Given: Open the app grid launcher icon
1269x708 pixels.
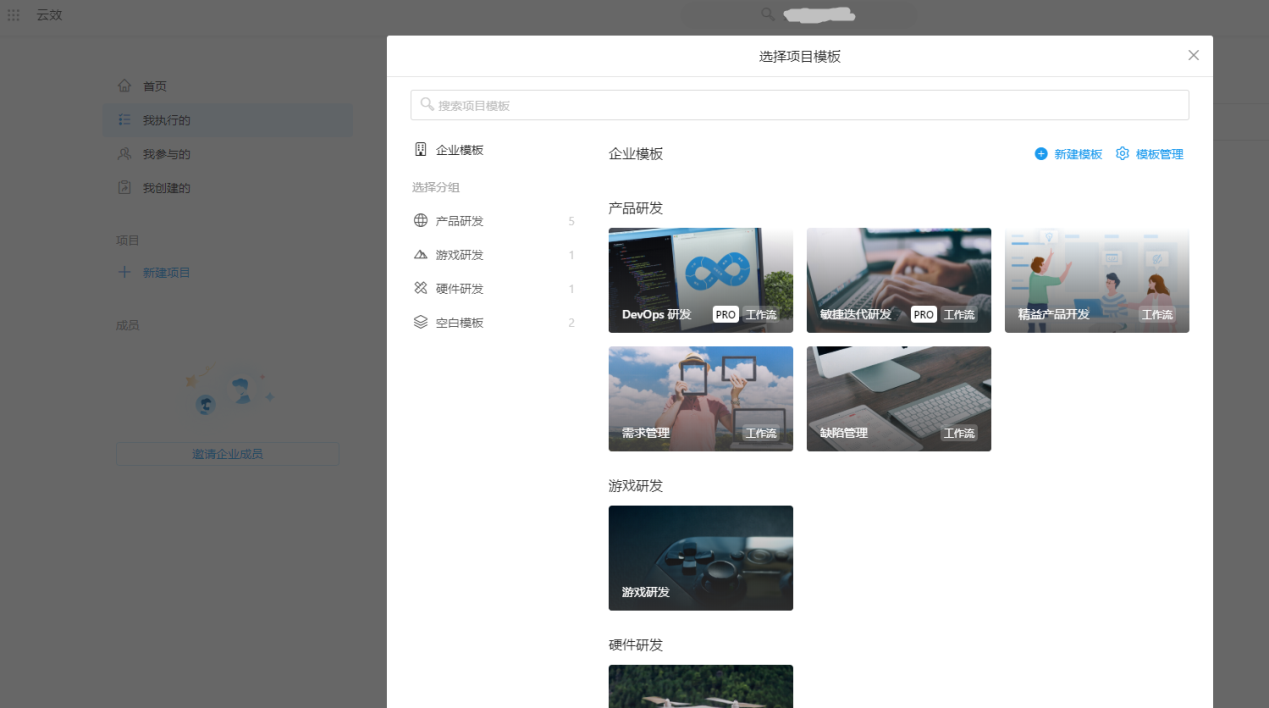Looking at the screenshot, I should (x=14, y=15).
